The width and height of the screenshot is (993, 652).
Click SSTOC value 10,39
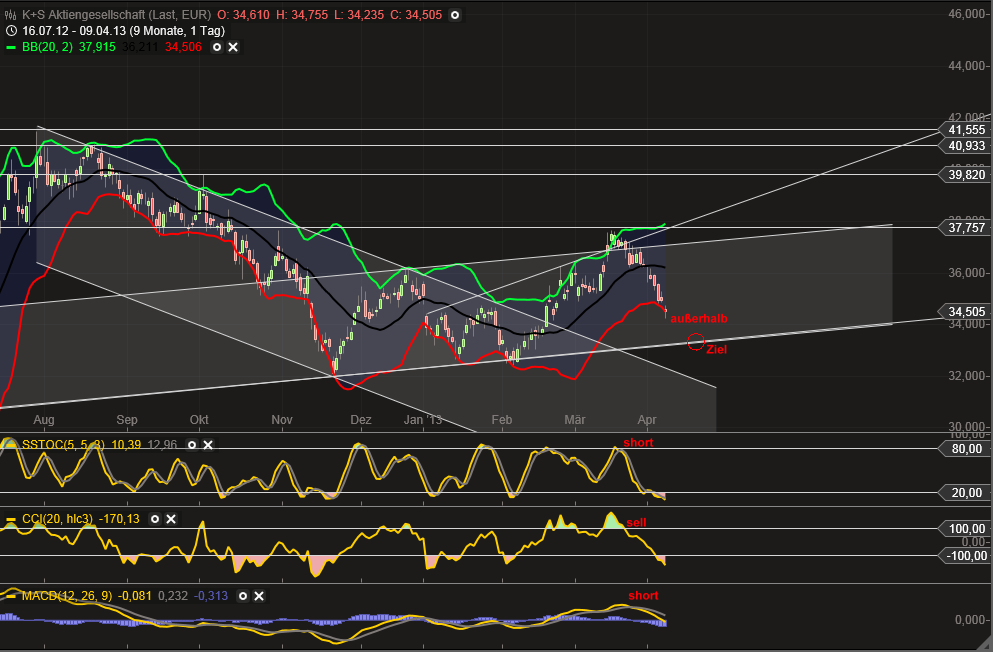coord(126,445)
